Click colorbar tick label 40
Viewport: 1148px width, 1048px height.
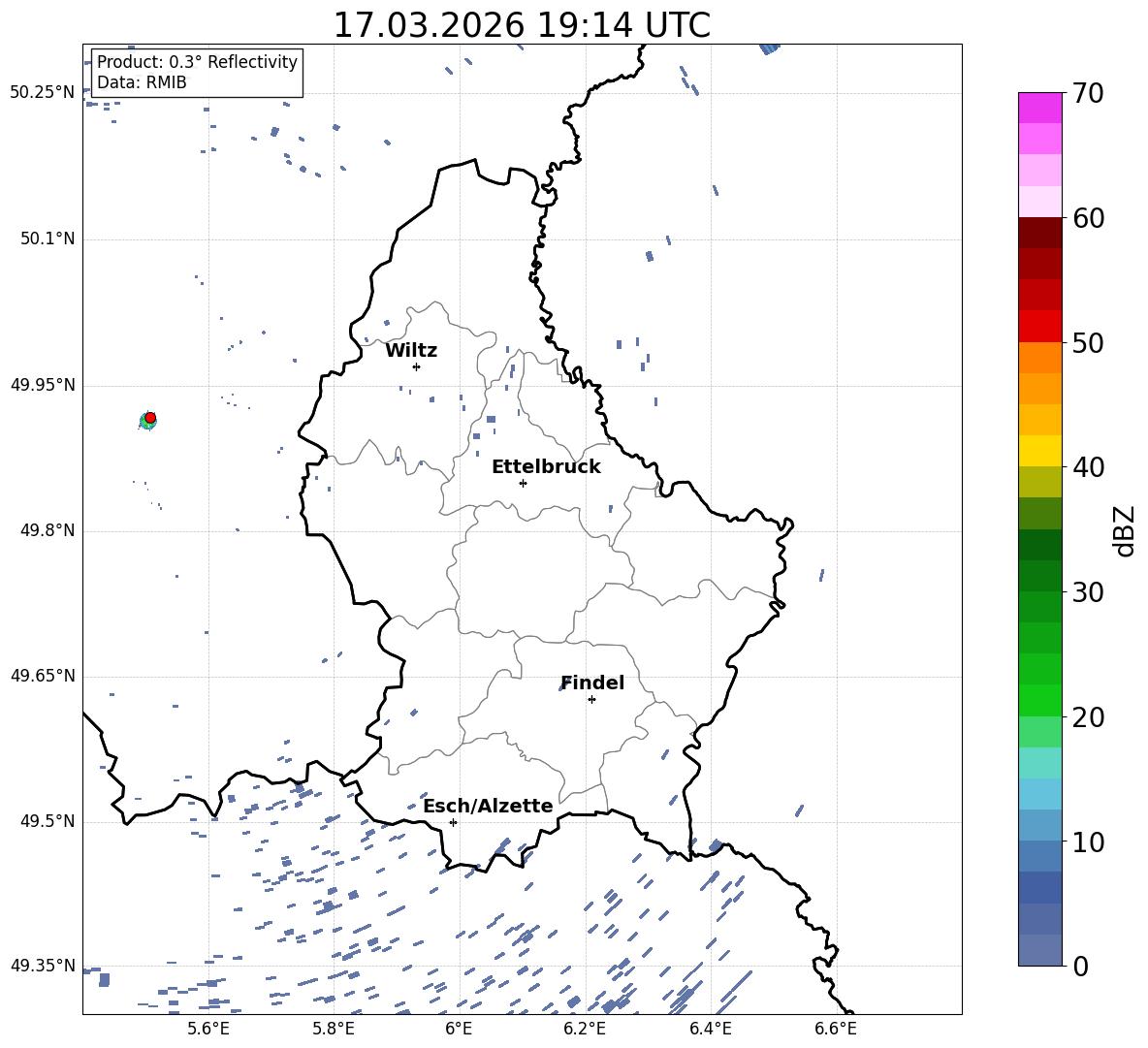pos(1088,467)
